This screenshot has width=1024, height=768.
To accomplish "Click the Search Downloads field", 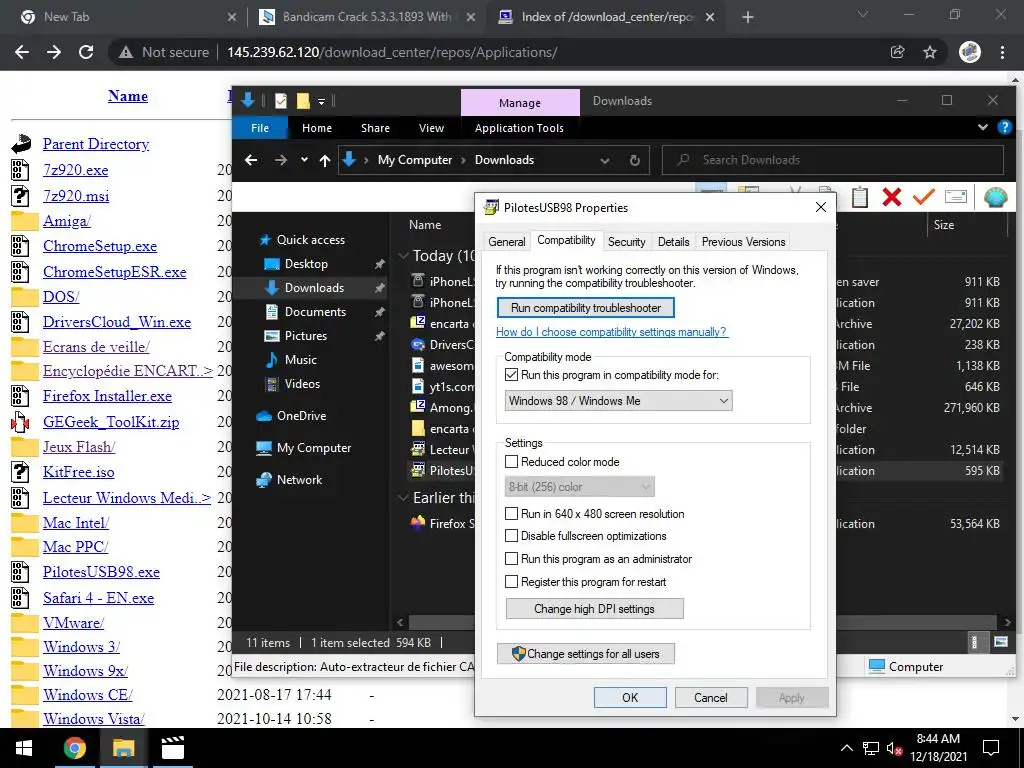I will 833,160.
